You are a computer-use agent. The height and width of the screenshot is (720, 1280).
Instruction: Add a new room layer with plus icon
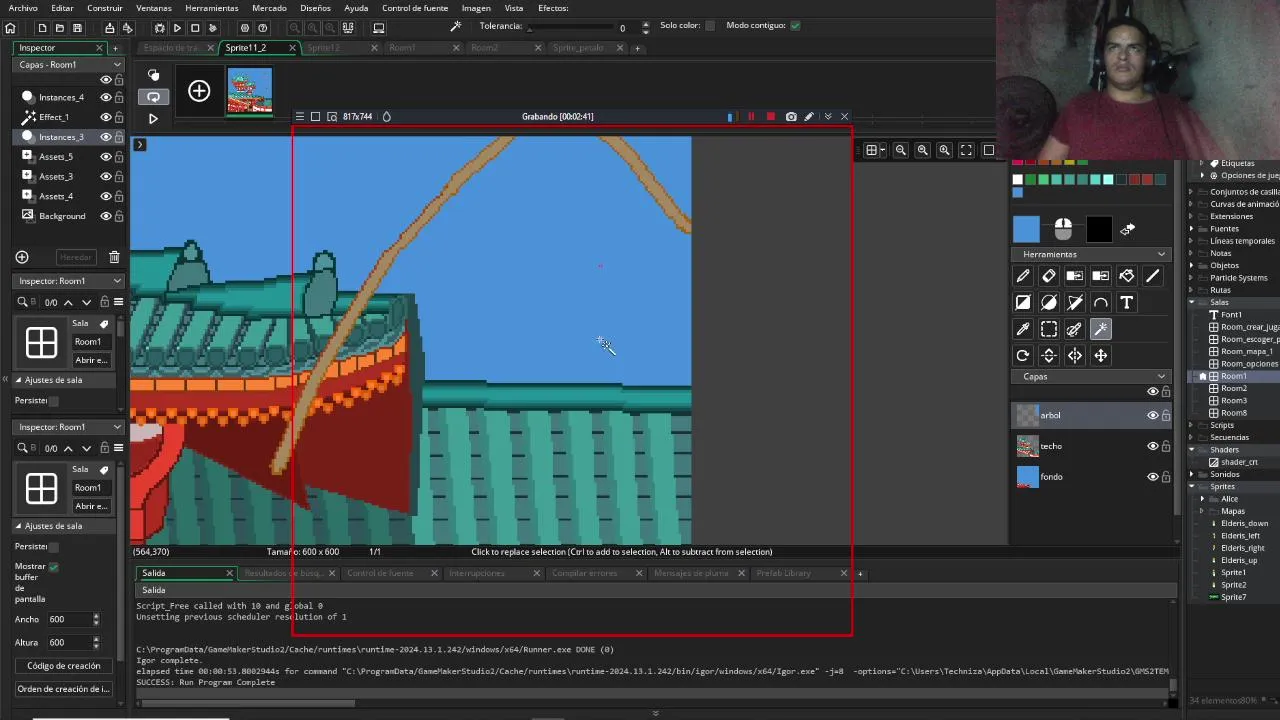(x=22, y=257)
